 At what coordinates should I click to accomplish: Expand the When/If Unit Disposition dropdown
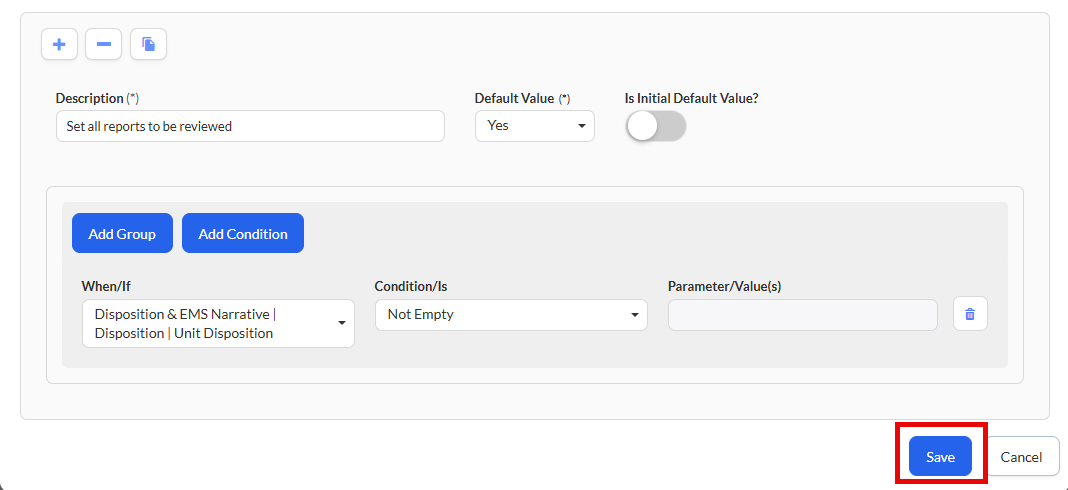(218, 324)
